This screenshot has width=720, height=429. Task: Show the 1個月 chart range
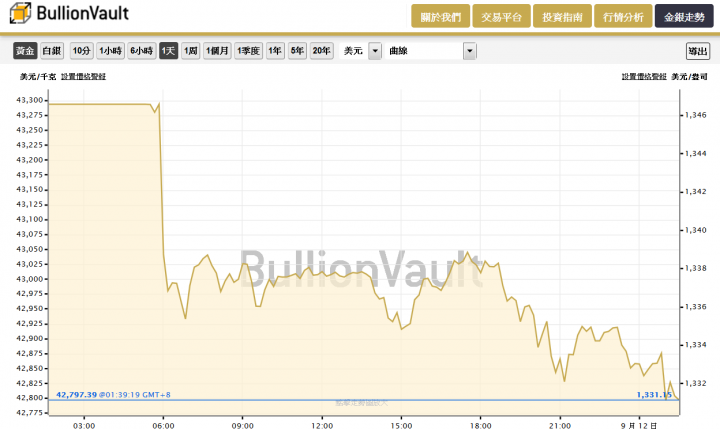click(x=217, y=51)
